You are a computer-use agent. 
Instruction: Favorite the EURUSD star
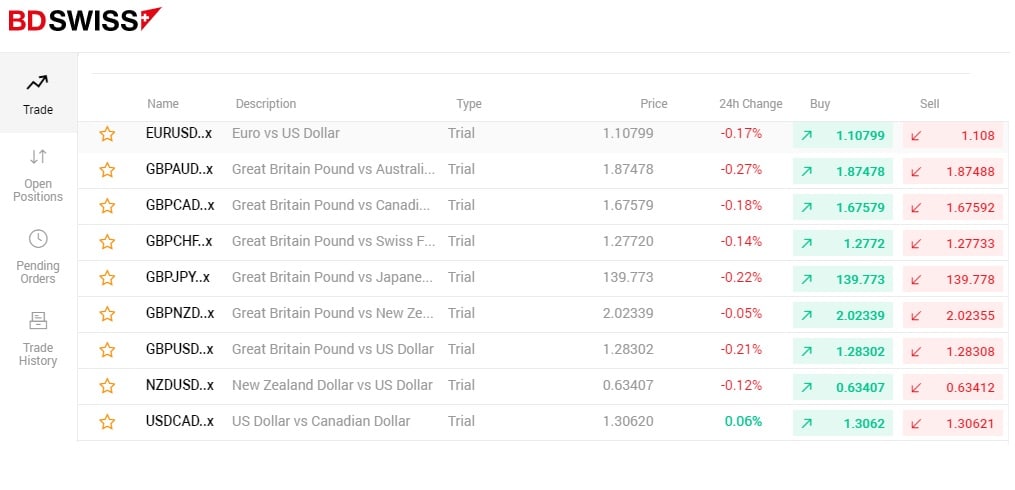coord(107,134)
